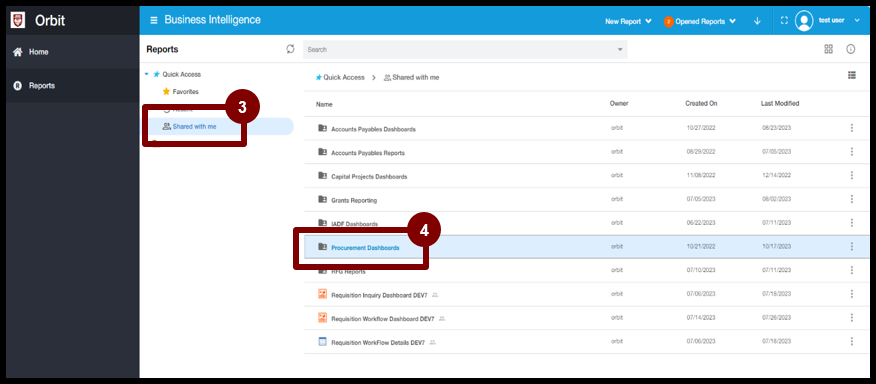This screenshot has height=384, width=876.
Task: Click dashboard icon of Requisition Inquiry Dashboard
Action: click(322, 294)
